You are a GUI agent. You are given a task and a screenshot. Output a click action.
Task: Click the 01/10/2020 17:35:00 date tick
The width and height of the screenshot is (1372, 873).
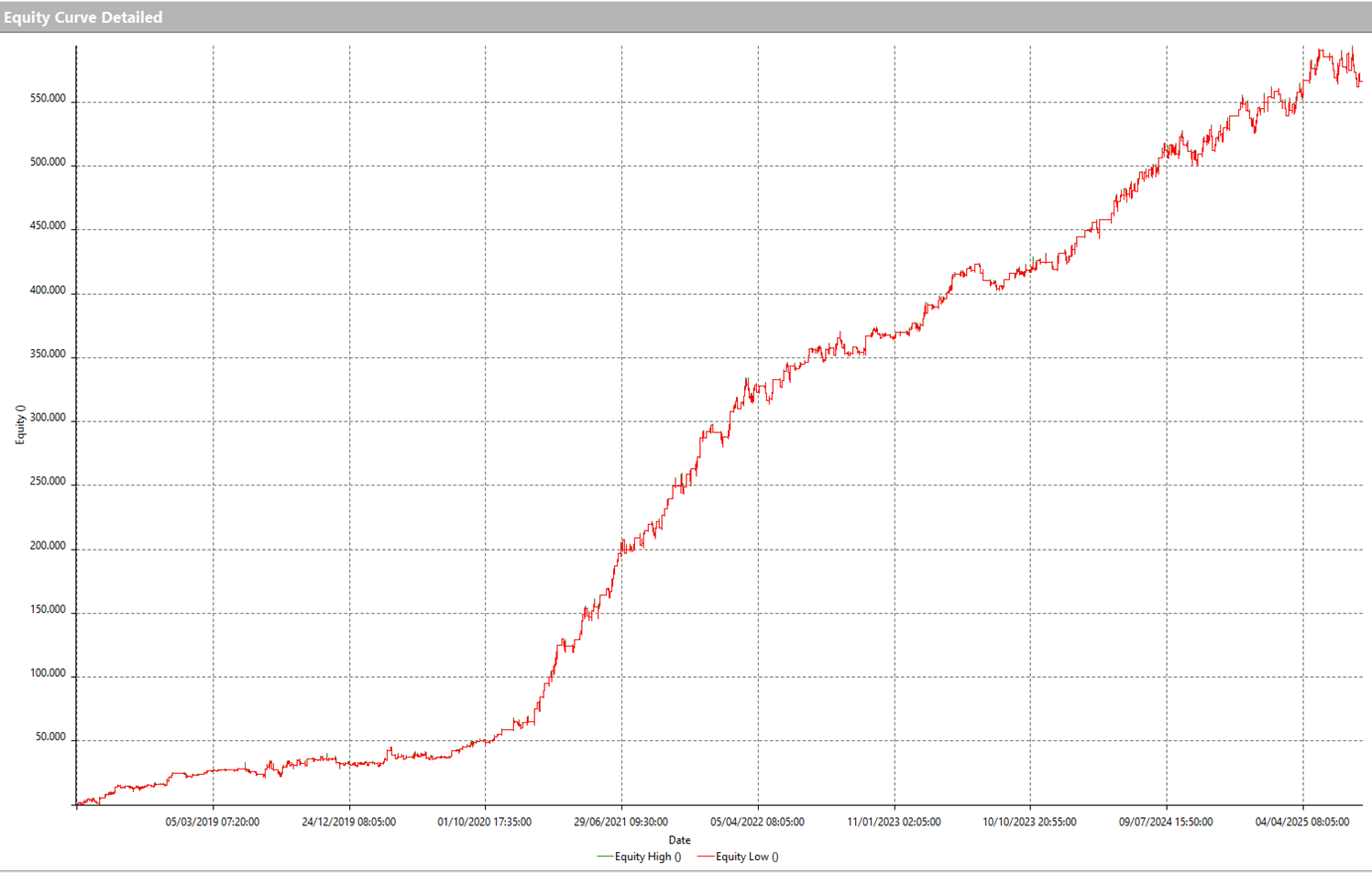pos(484,822)
